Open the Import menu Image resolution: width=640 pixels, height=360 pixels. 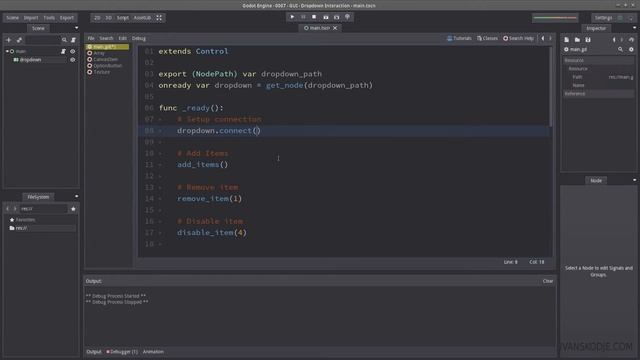pos(31,18)
